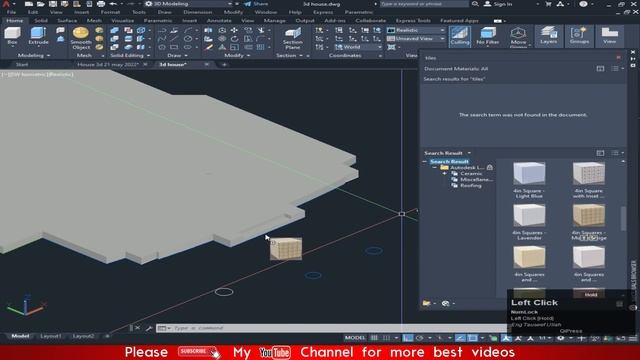Select the 4in Squares Lavender material
This screenshot has height=360, width=640.
click(x=529, y=222)
